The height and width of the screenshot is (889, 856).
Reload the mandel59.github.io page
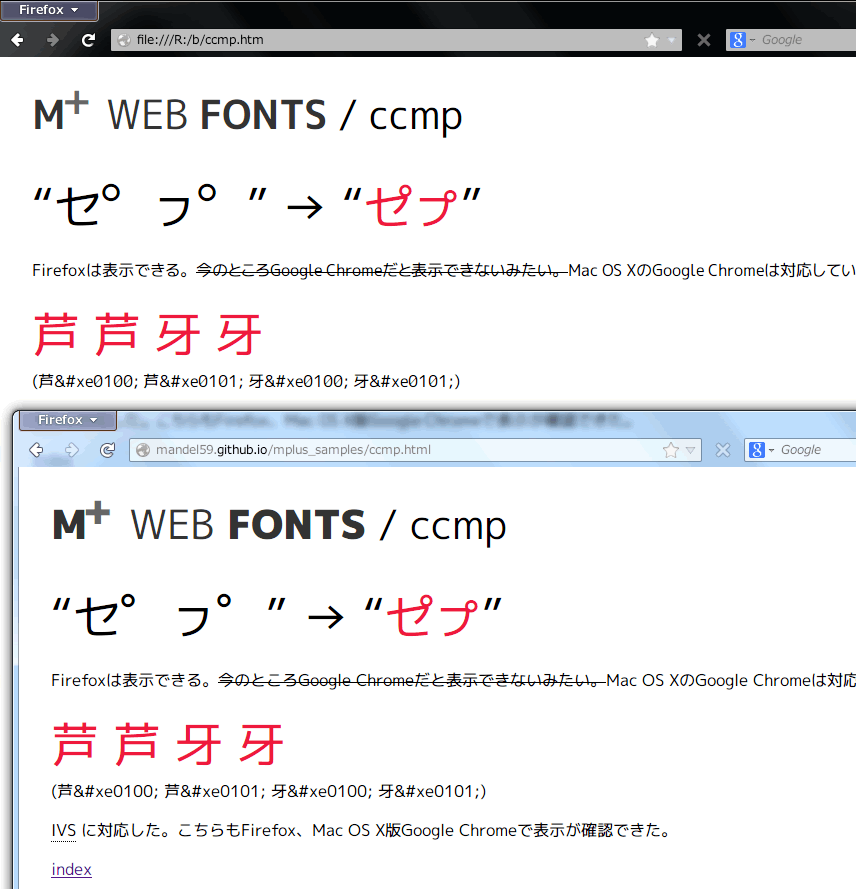click(107, 450)
